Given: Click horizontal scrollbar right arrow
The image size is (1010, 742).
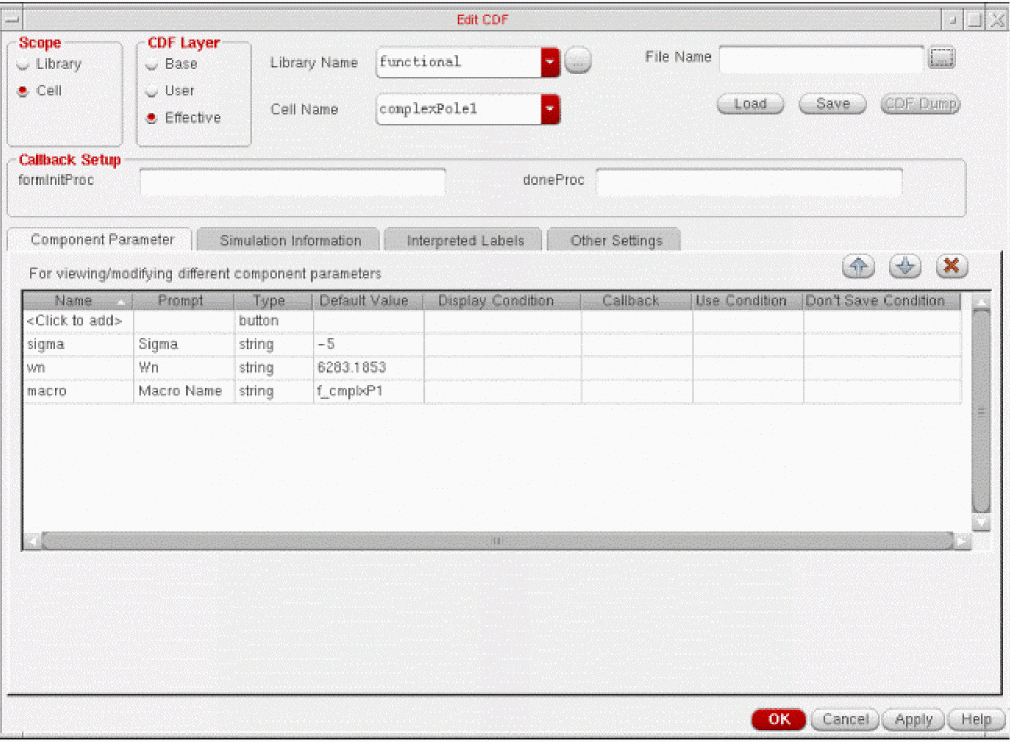Looking at the screenshot, I should pos(962,541).
